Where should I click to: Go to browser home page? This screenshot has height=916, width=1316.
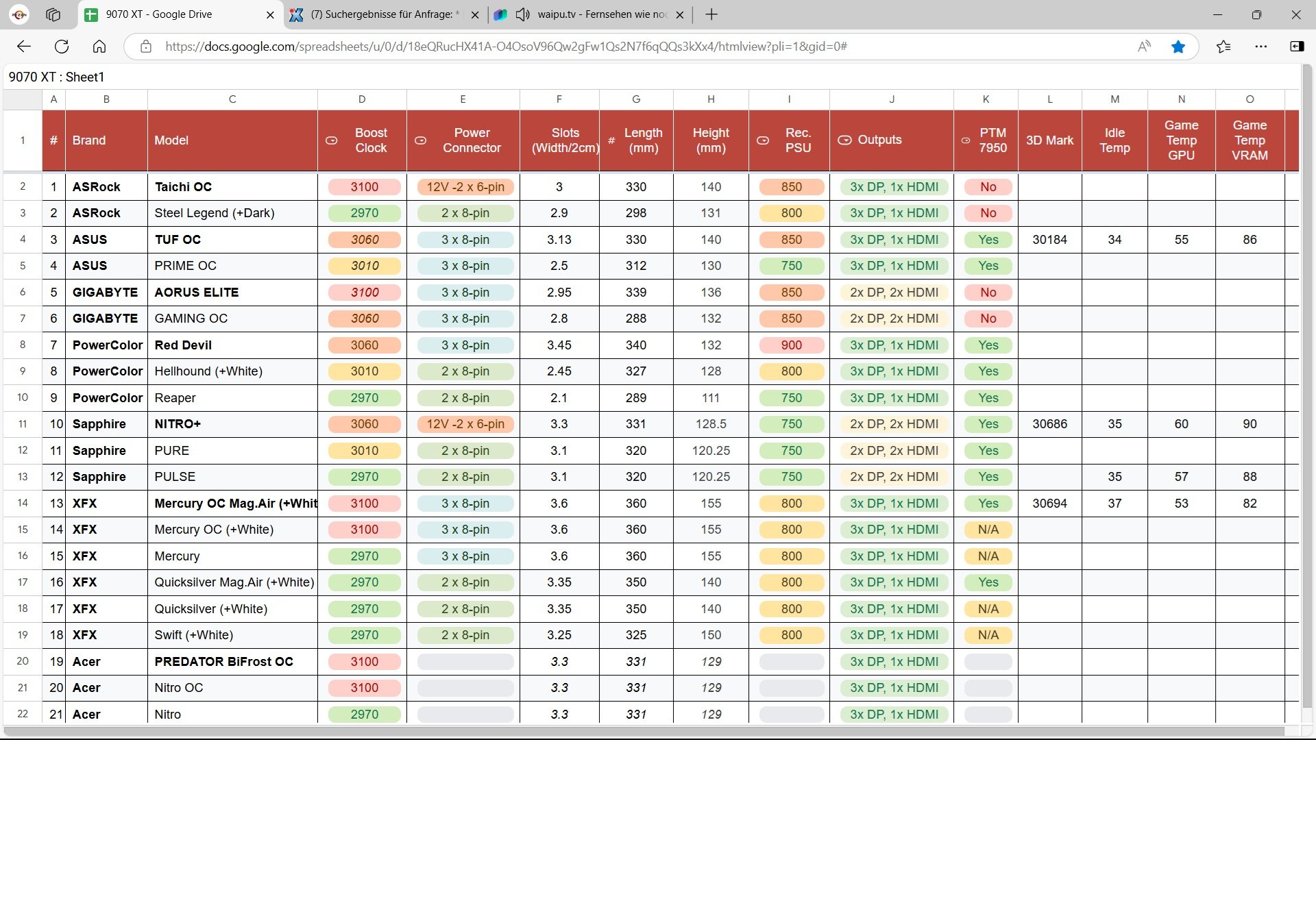tap(99, 47)
